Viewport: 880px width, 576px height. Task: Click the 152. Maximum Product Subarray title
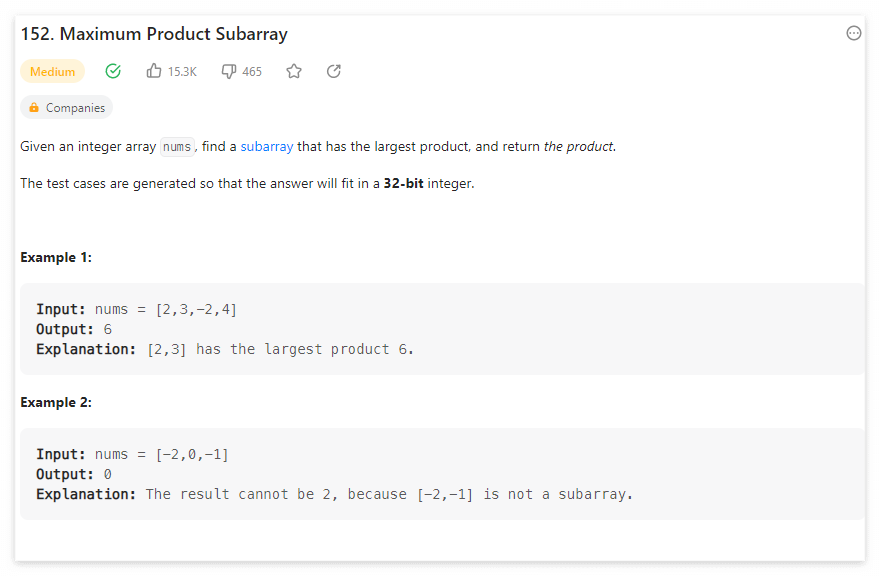pos(154,34)
